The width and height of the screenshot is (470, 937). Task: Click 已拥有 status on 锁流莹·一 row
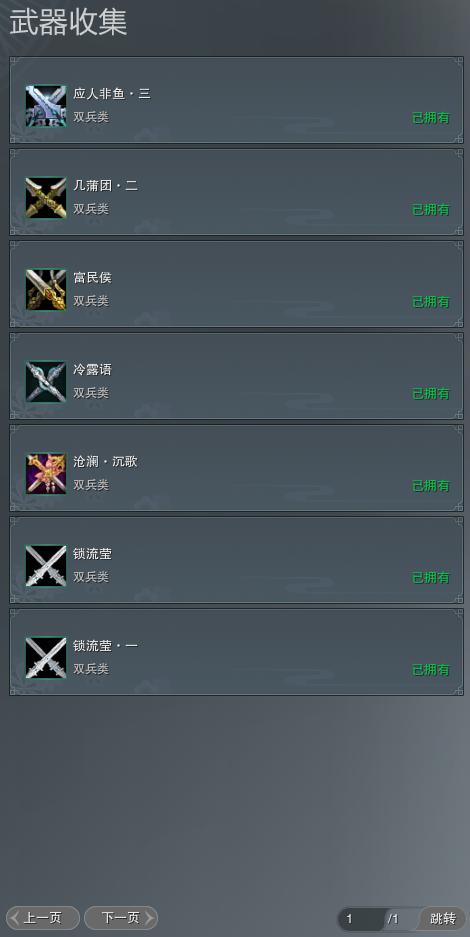click(431, 670)
